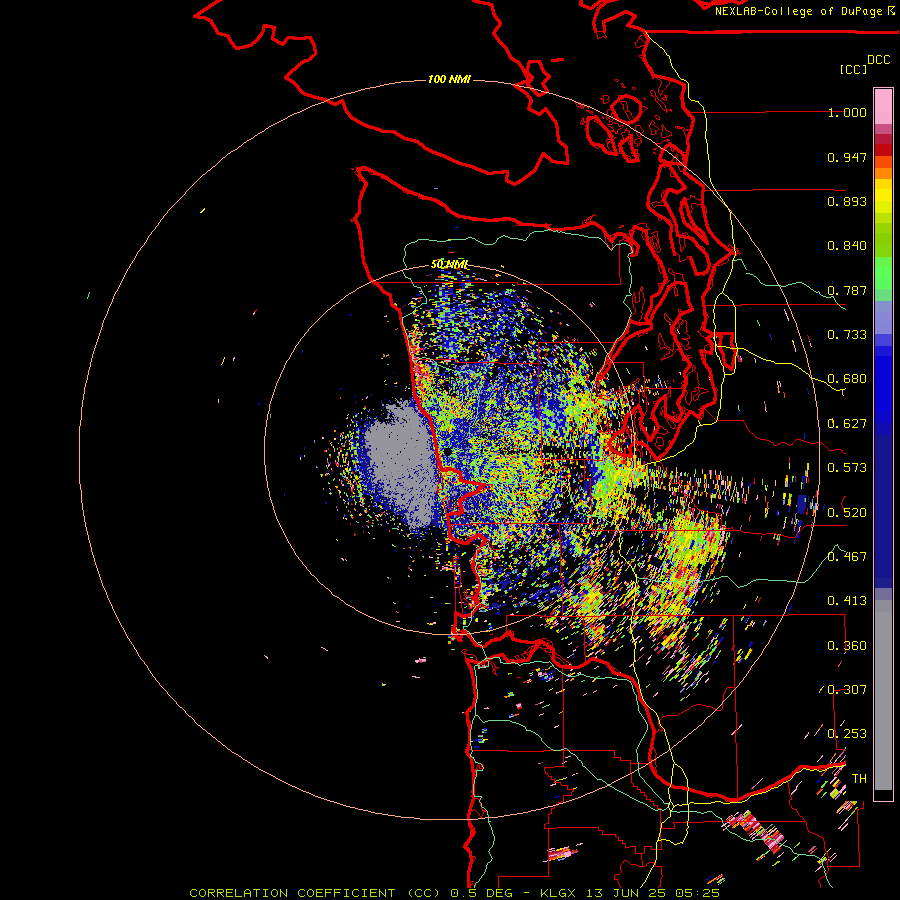Click the 50 NMI range ring label

pyautogui.click(x=449, y=264)
